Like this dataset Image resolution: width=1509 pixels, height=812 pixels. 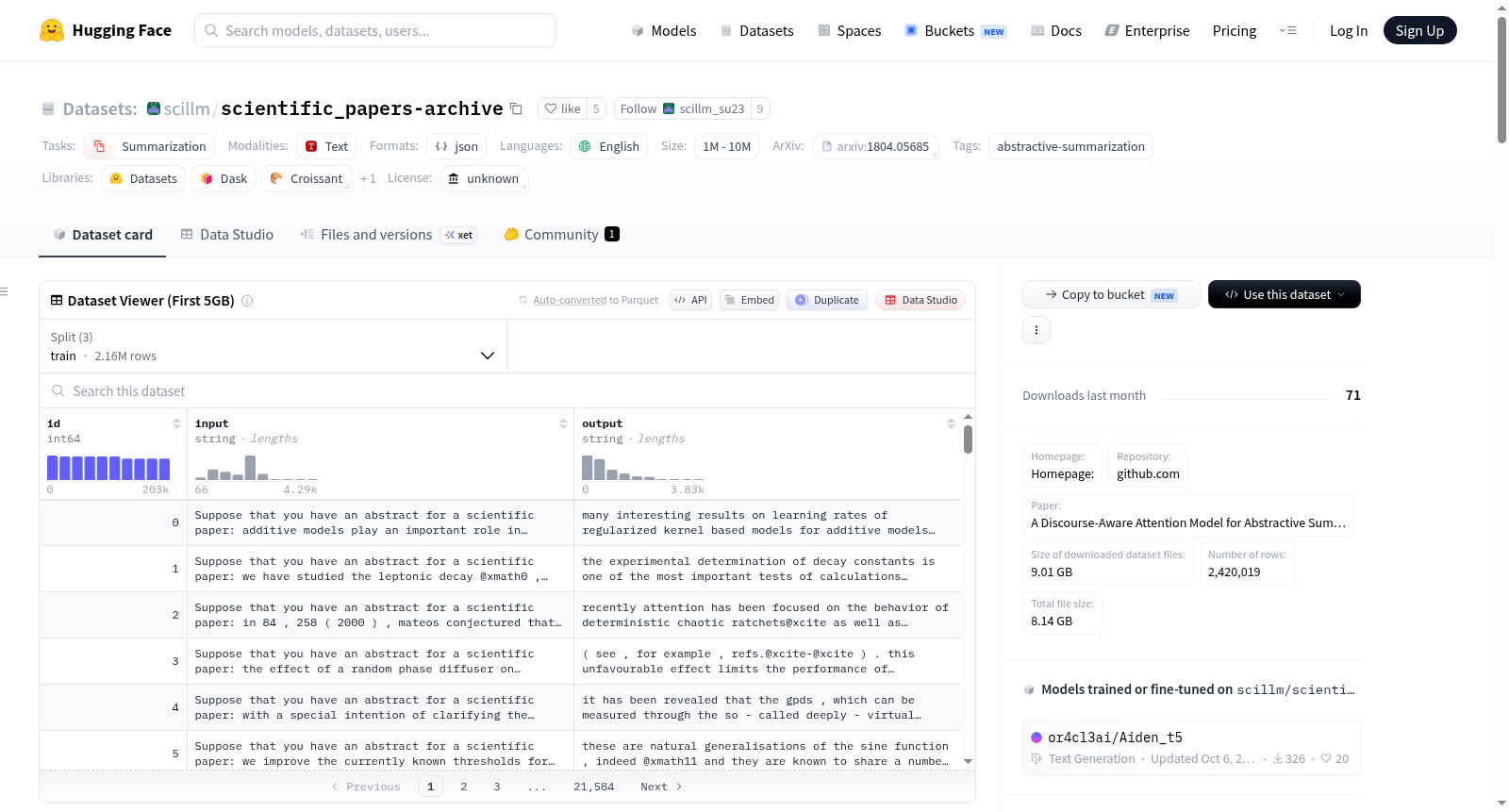coord(562,108)
